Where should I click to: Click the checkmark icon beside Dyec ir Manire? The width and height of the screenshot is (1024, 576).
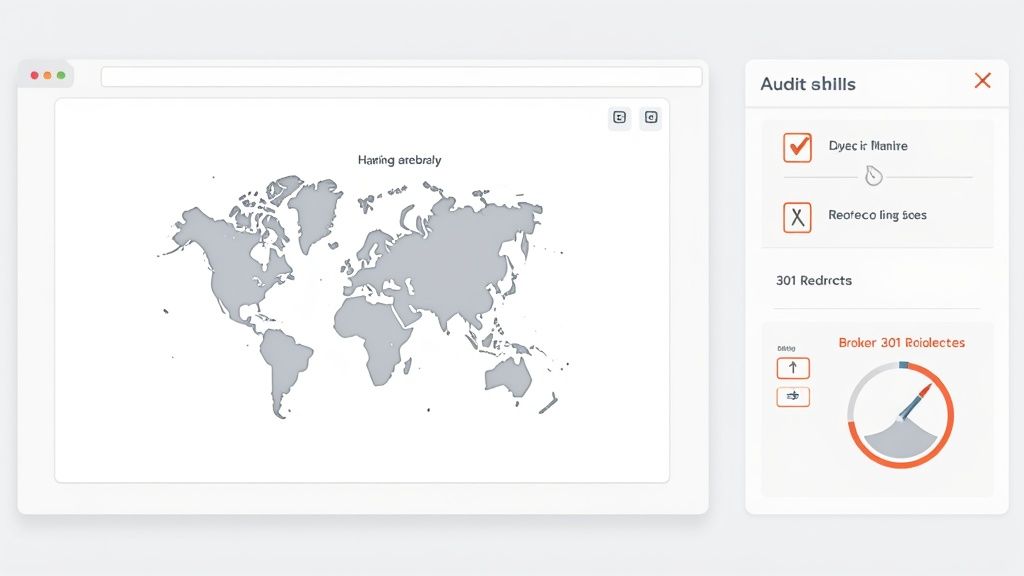796,147
